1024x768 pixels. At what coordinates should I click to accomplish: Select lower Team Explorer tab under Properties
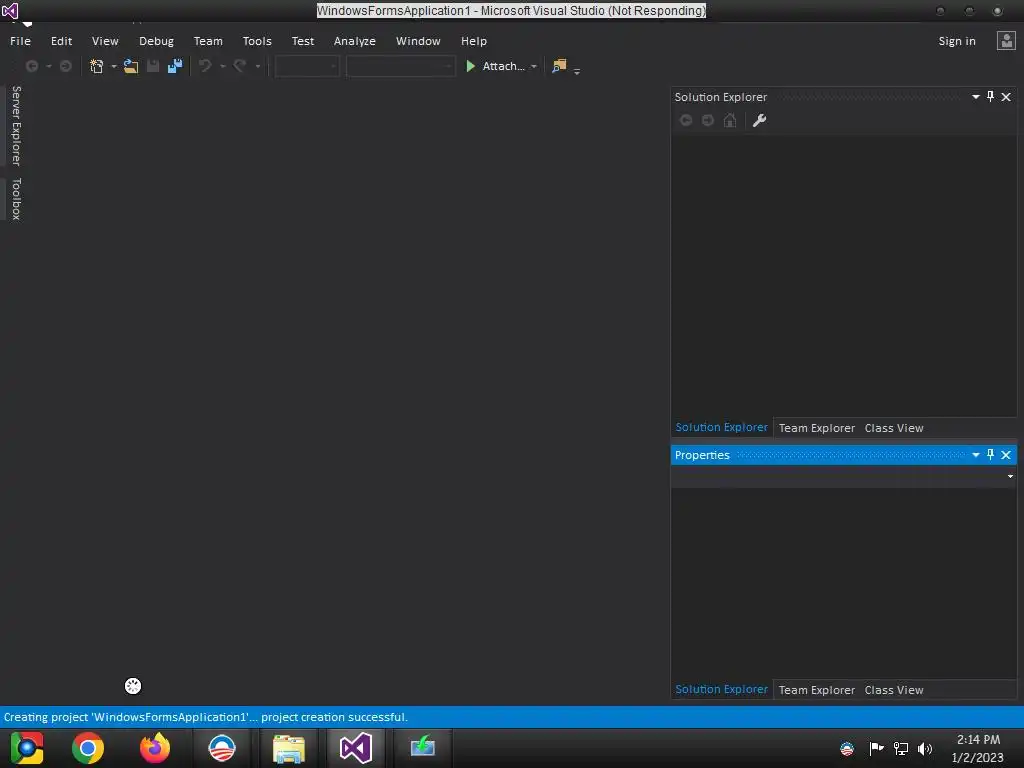[x=816, y=690]
